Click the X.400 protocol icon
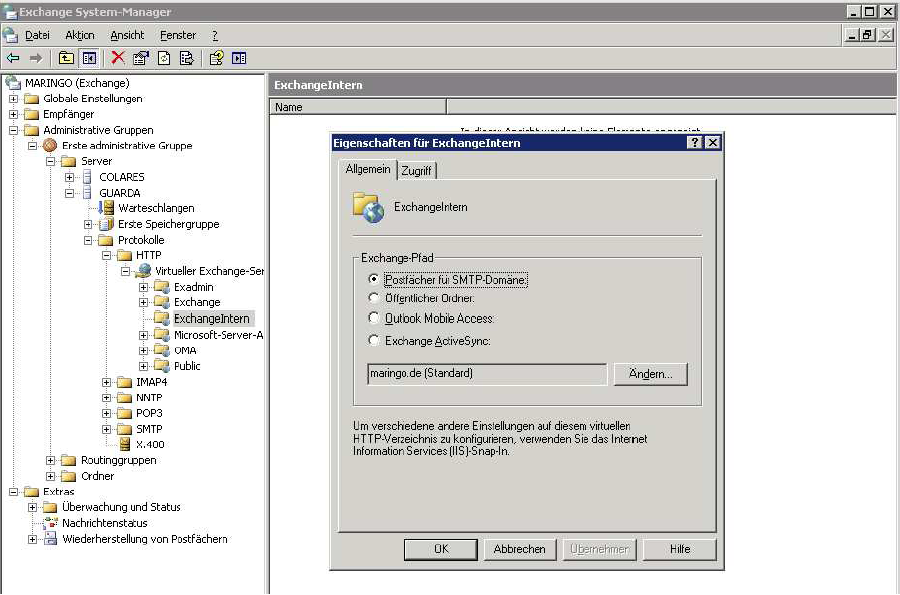This screenshot has width=900, height=595. click(x=125, y=444)
